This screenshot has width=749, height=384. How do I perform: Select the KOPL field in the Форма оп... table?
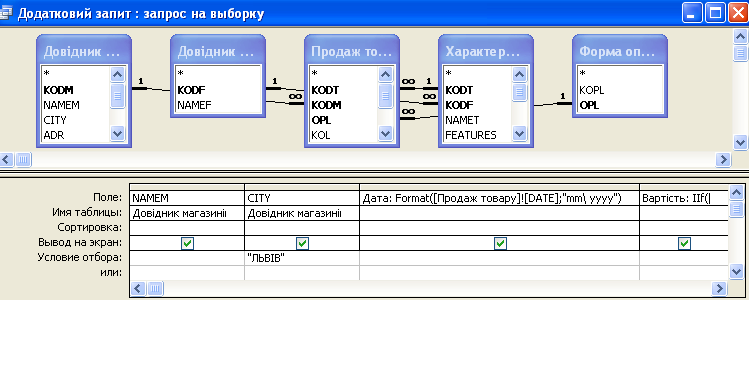(x=592, y=90)
